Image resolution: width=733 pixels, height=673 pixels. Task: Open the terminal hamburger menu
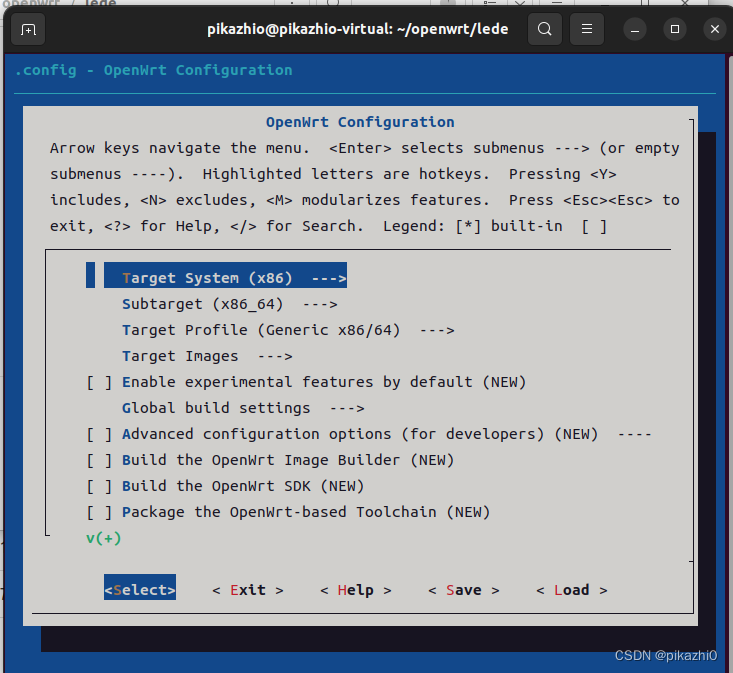pyautogui.click(x=587, y=29)
